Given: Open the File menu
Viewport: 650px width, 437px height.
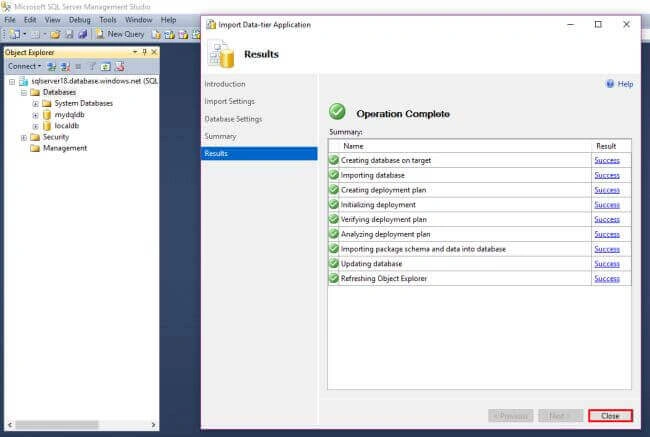Looking at the screenshot, I should point(10,20).
